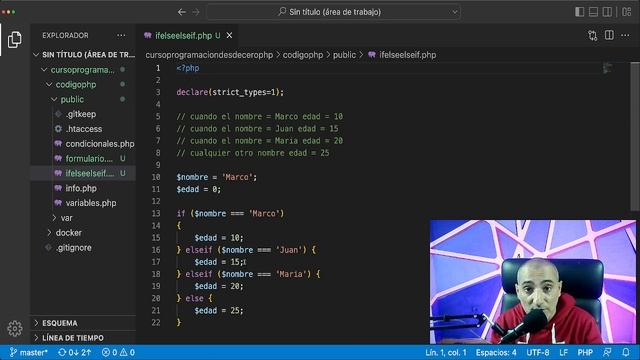
Task: Change encoding via UTF-8
Action: tap(538, 352)
